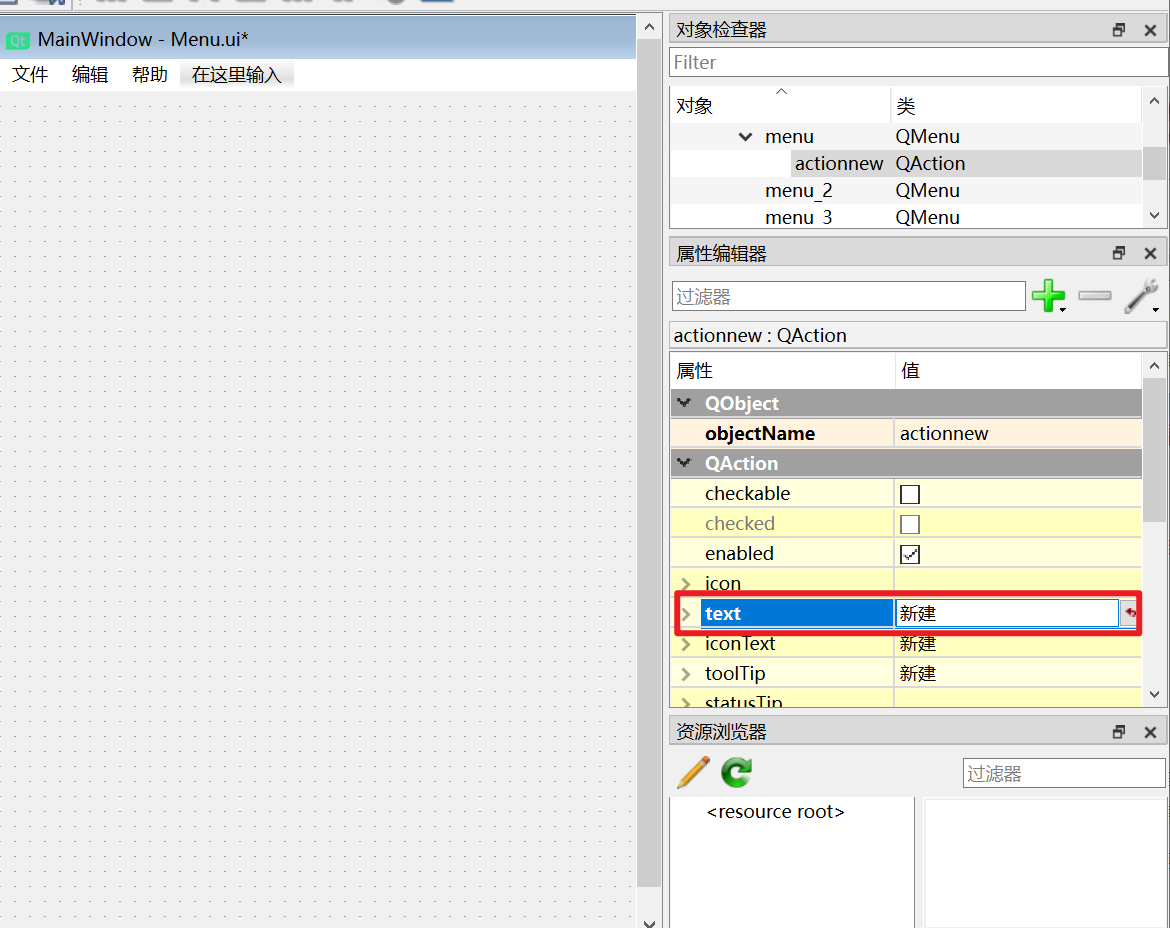Viewport: 1170px width, 928px height.
Task: Open the 文件 menu
Action: (30, 75)
